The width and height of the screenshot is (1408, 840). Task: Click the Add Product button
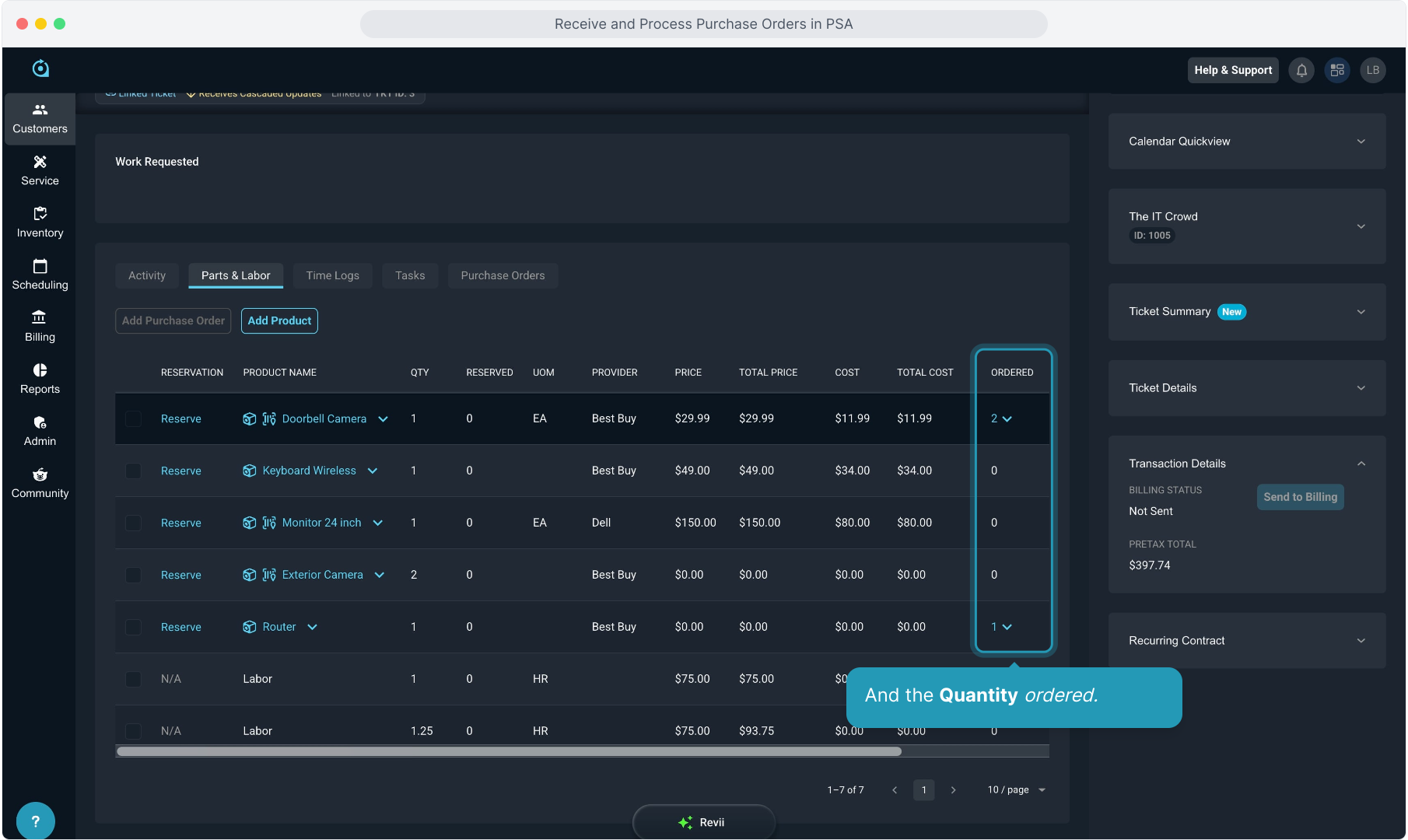[x=279, y=320]
